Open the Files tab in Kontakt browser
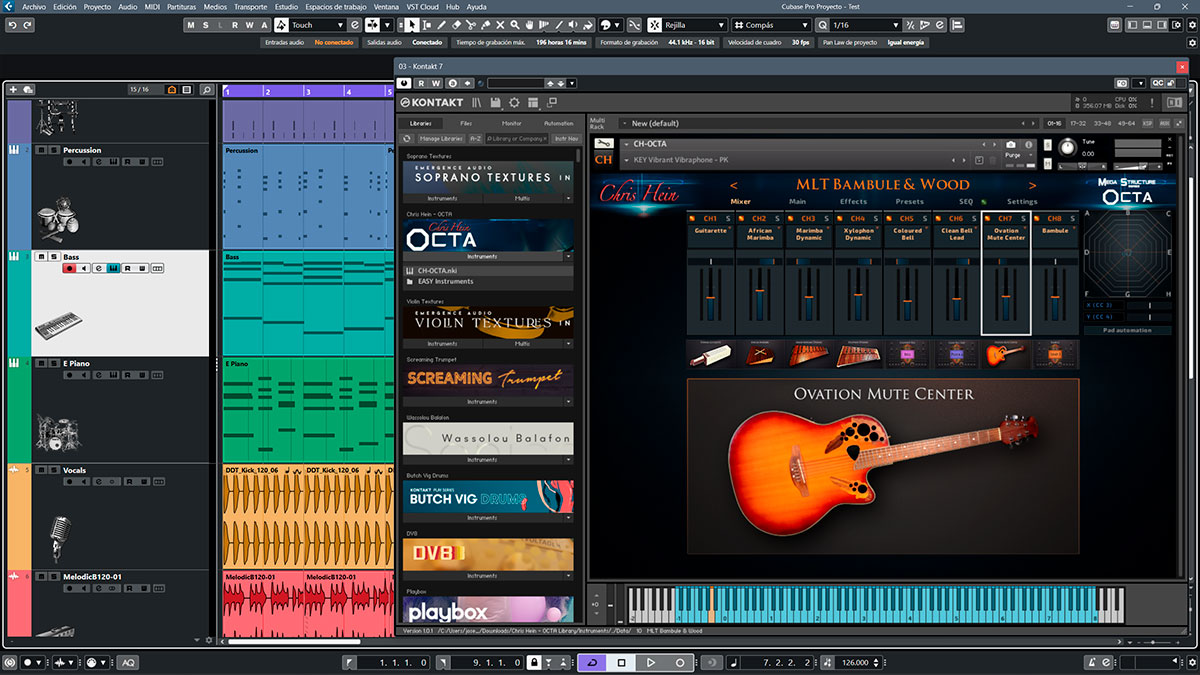This screenshot has height=675, width=1200. [x=466, y=123]
